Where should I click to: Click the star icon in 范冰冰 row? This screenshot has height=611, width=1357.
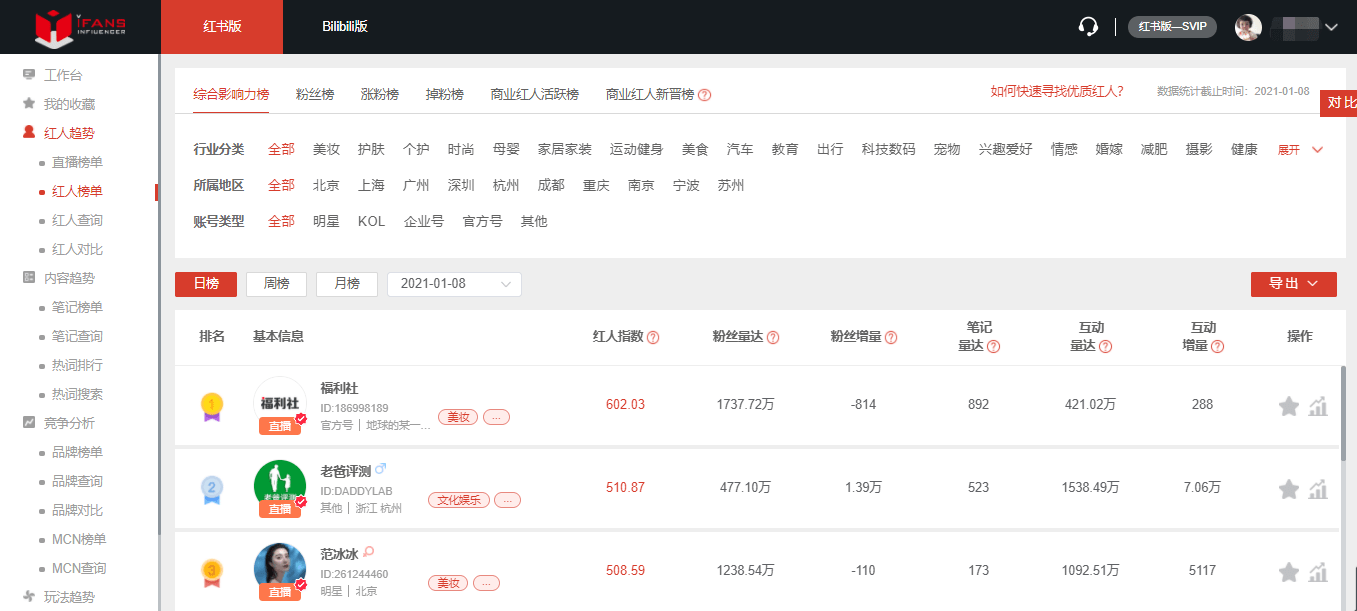coord(1289,572)
